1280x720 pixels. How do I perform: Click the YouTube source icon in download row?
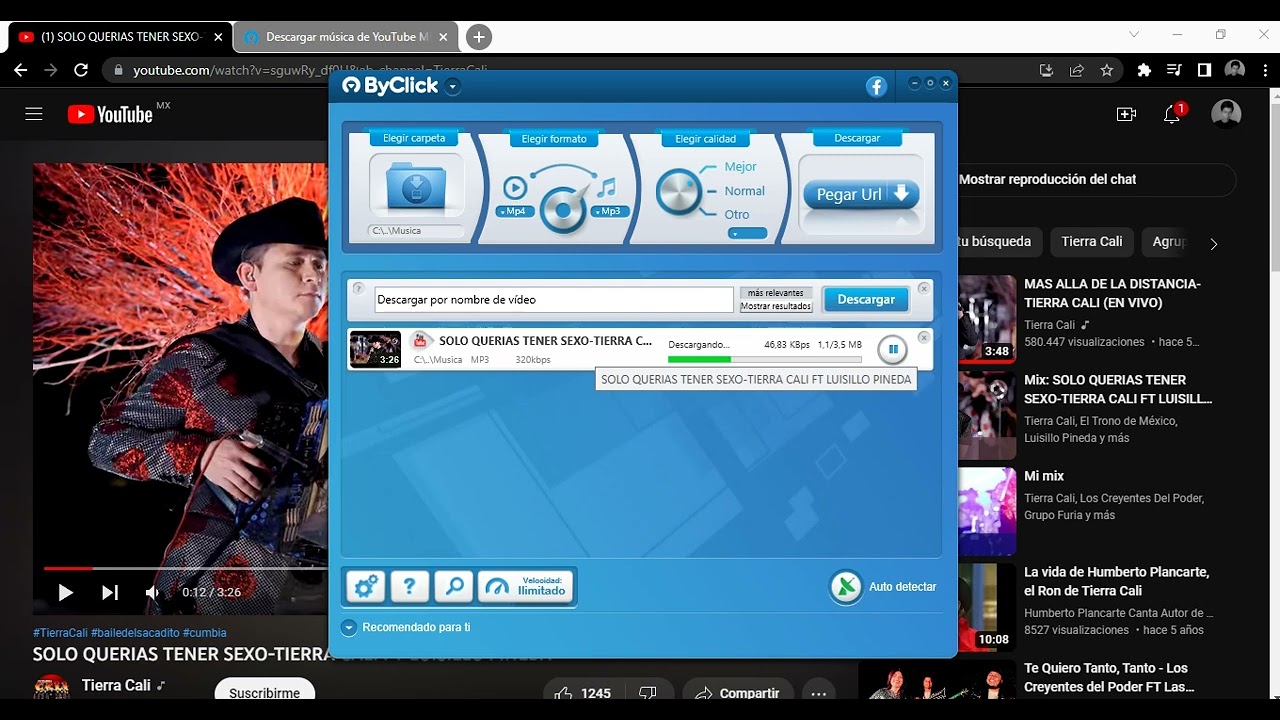421,341
